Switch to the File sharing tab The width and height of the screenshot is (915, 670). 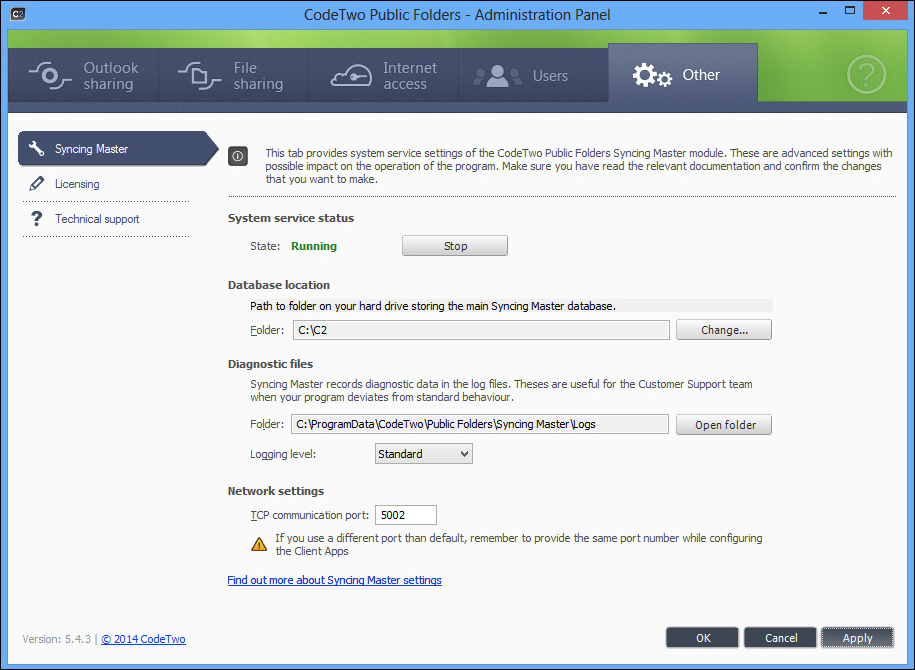(233, 76)
